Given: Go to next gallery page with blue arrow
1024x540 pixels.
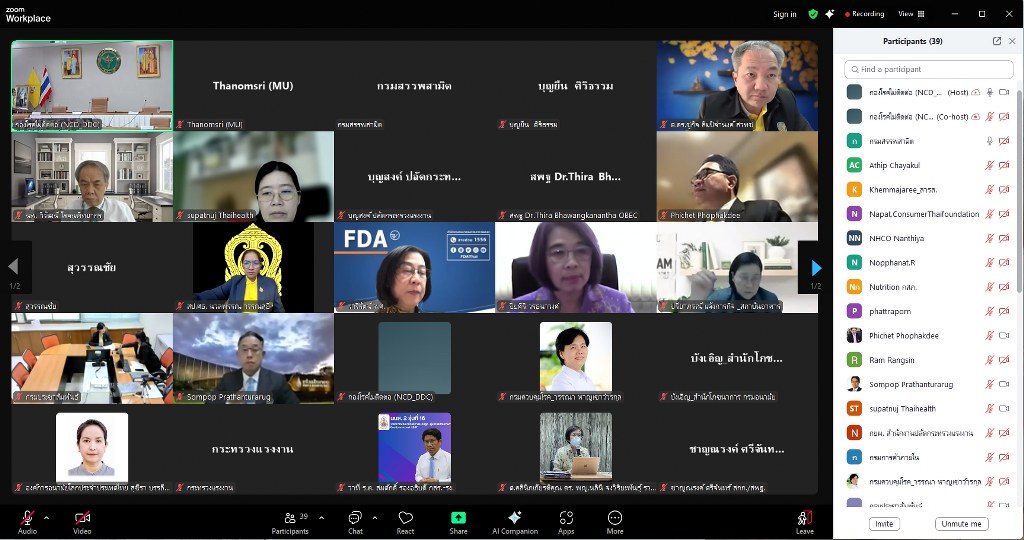Looking at the screenshot, I should pos(816,268).
